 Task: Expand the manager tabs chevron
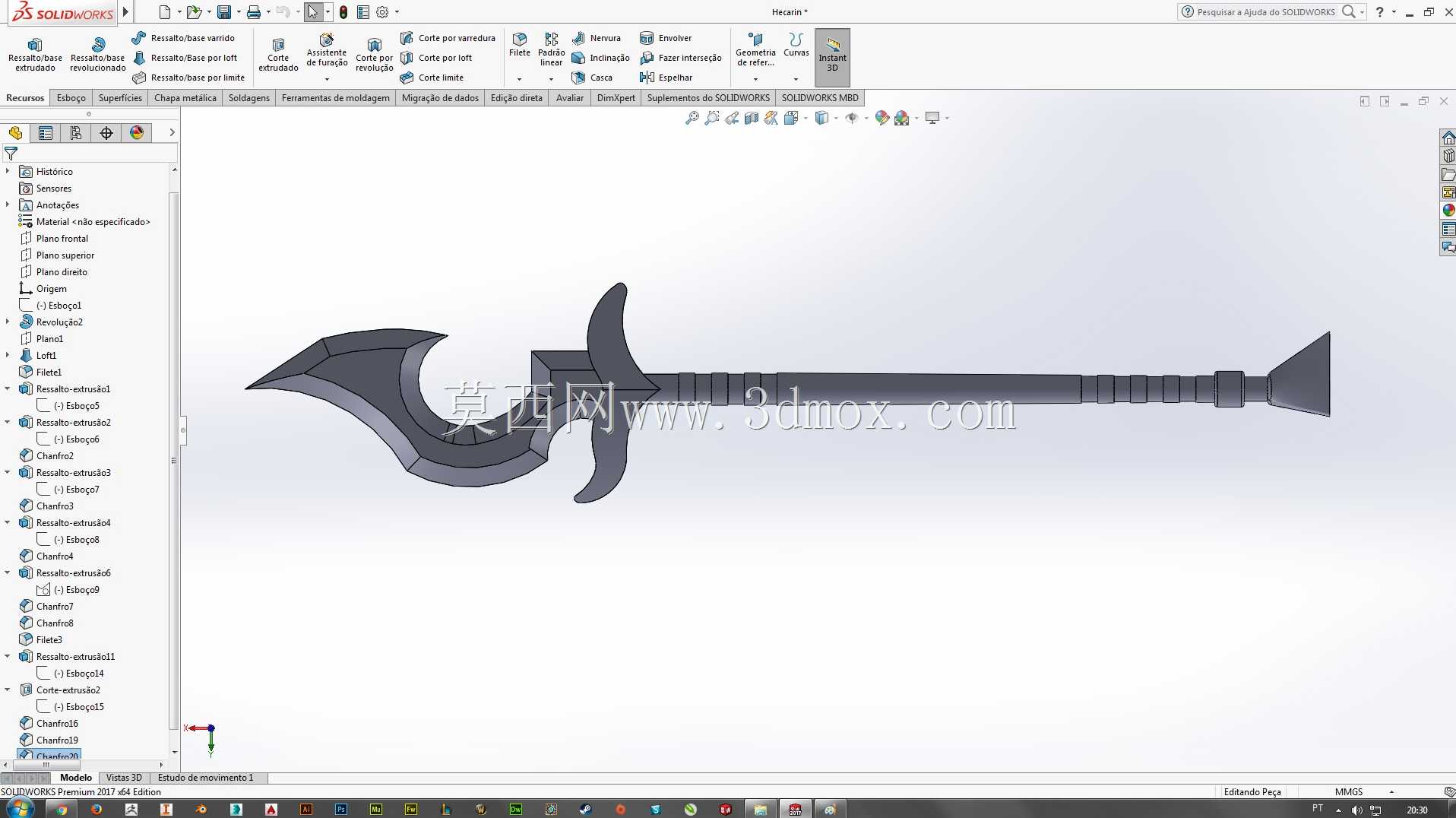coord(173,132)
